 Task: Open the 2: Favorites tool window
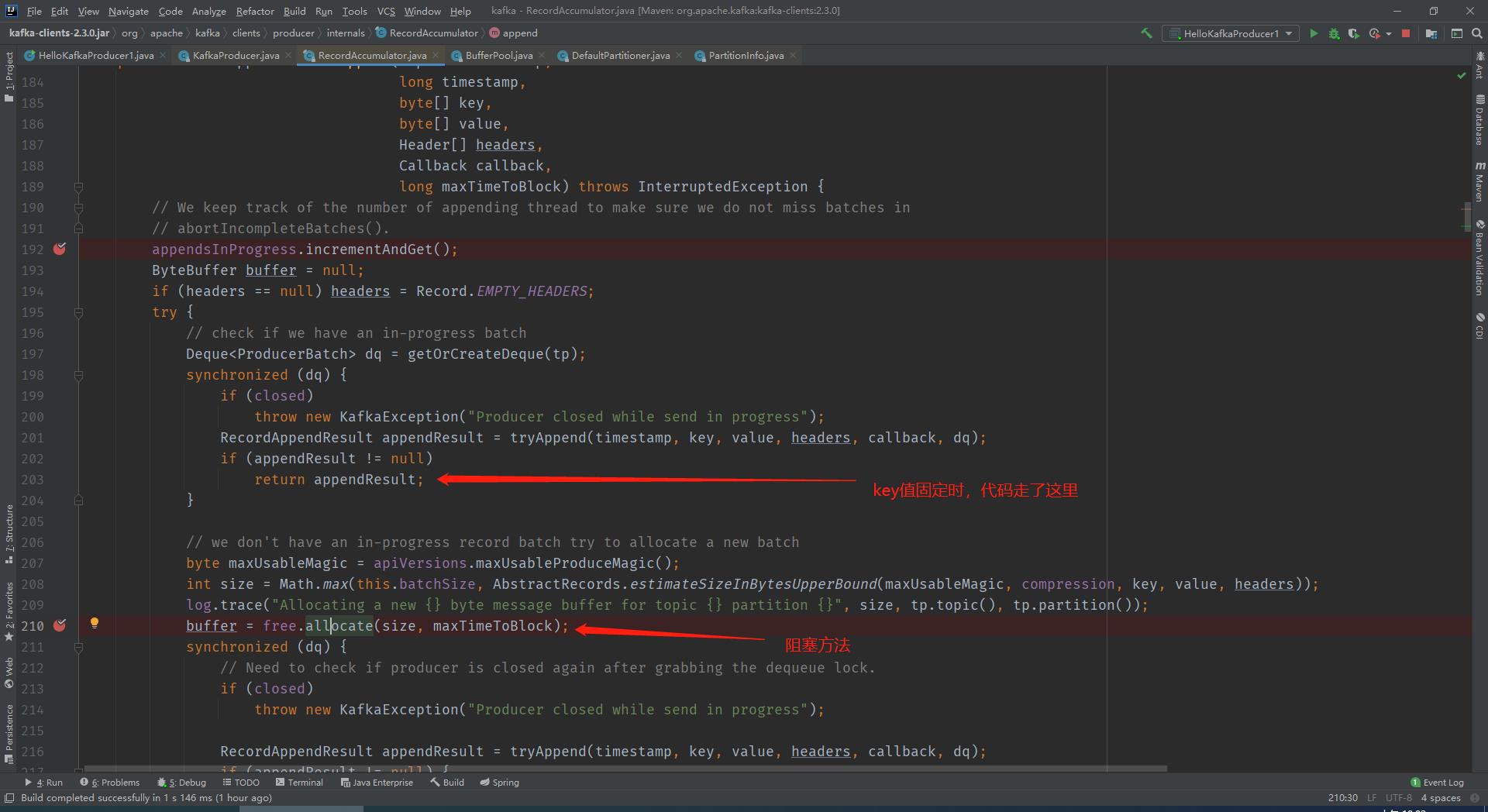pyautogui.click(x=9, y=611)
